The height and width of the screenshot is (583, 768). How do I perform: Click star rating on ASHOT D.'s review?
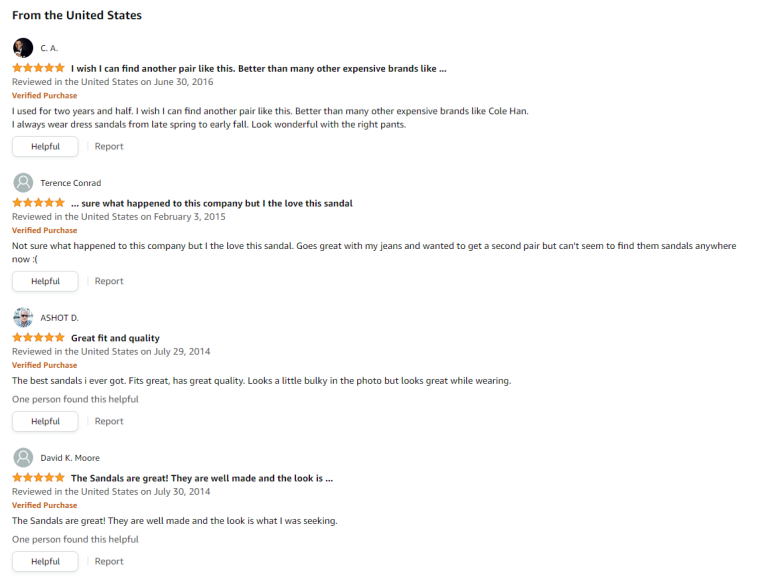[x=38, y=338]
